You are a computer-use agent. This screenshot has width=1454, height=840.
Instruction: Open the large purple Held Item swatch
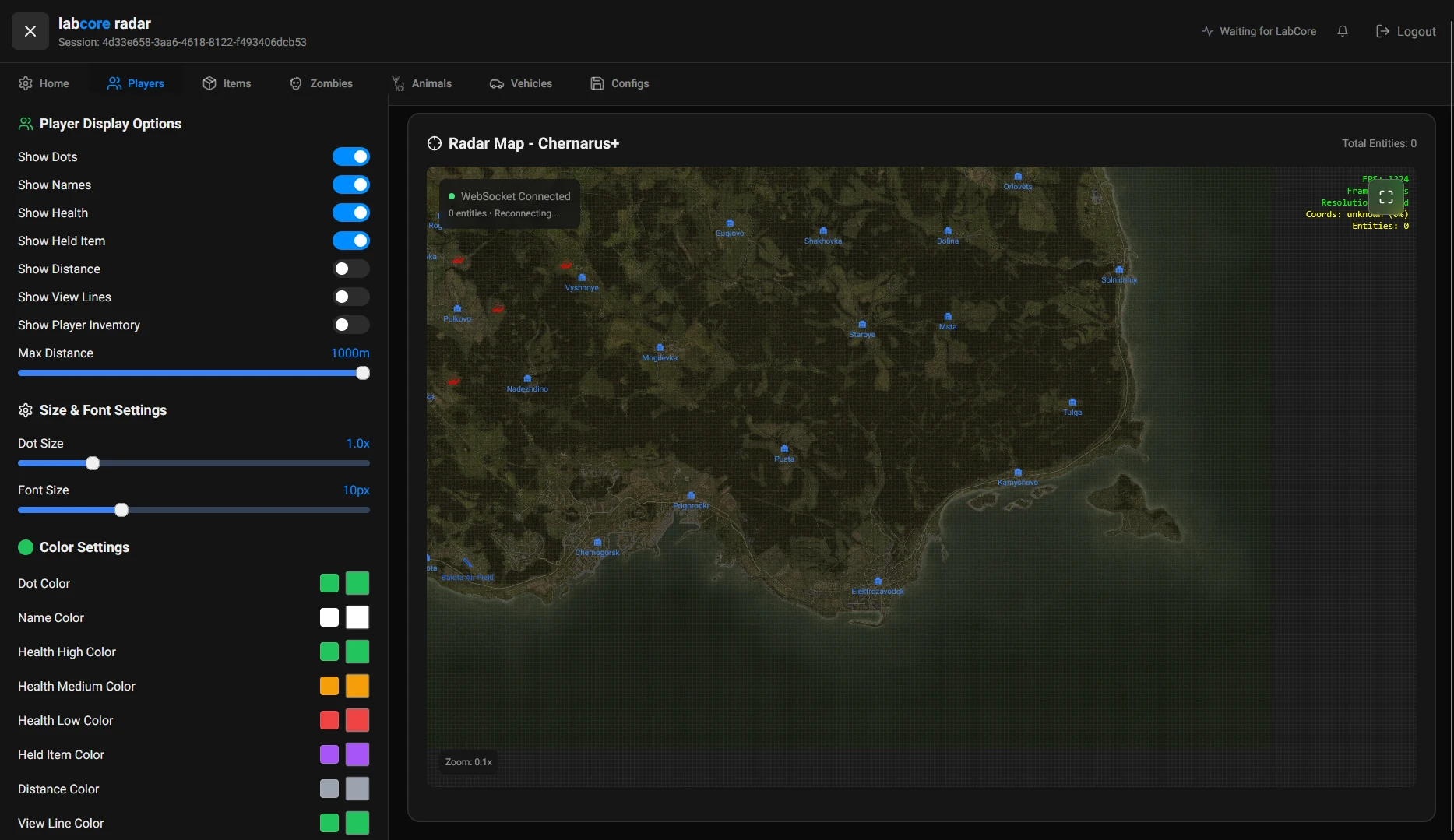(x=357, y=754)
